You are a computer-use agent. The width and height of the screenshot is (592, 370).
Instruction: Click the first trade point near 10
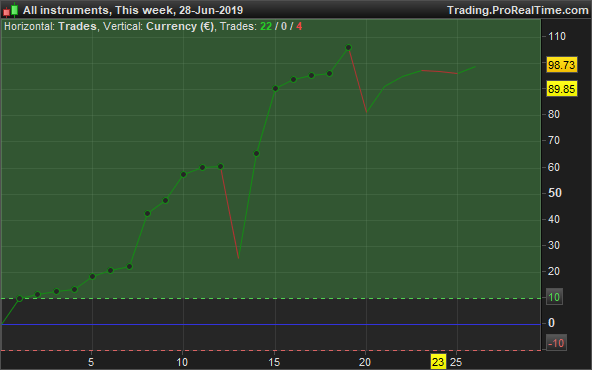click(x=20, y=299)
